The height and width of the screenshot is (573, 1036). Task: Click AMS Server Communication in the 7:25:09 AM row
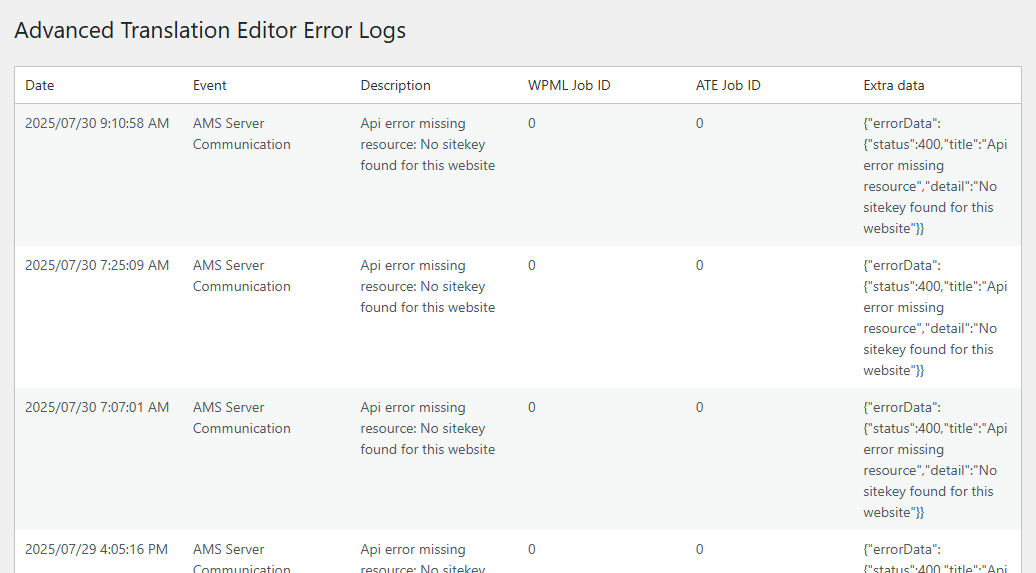[242, 276]
